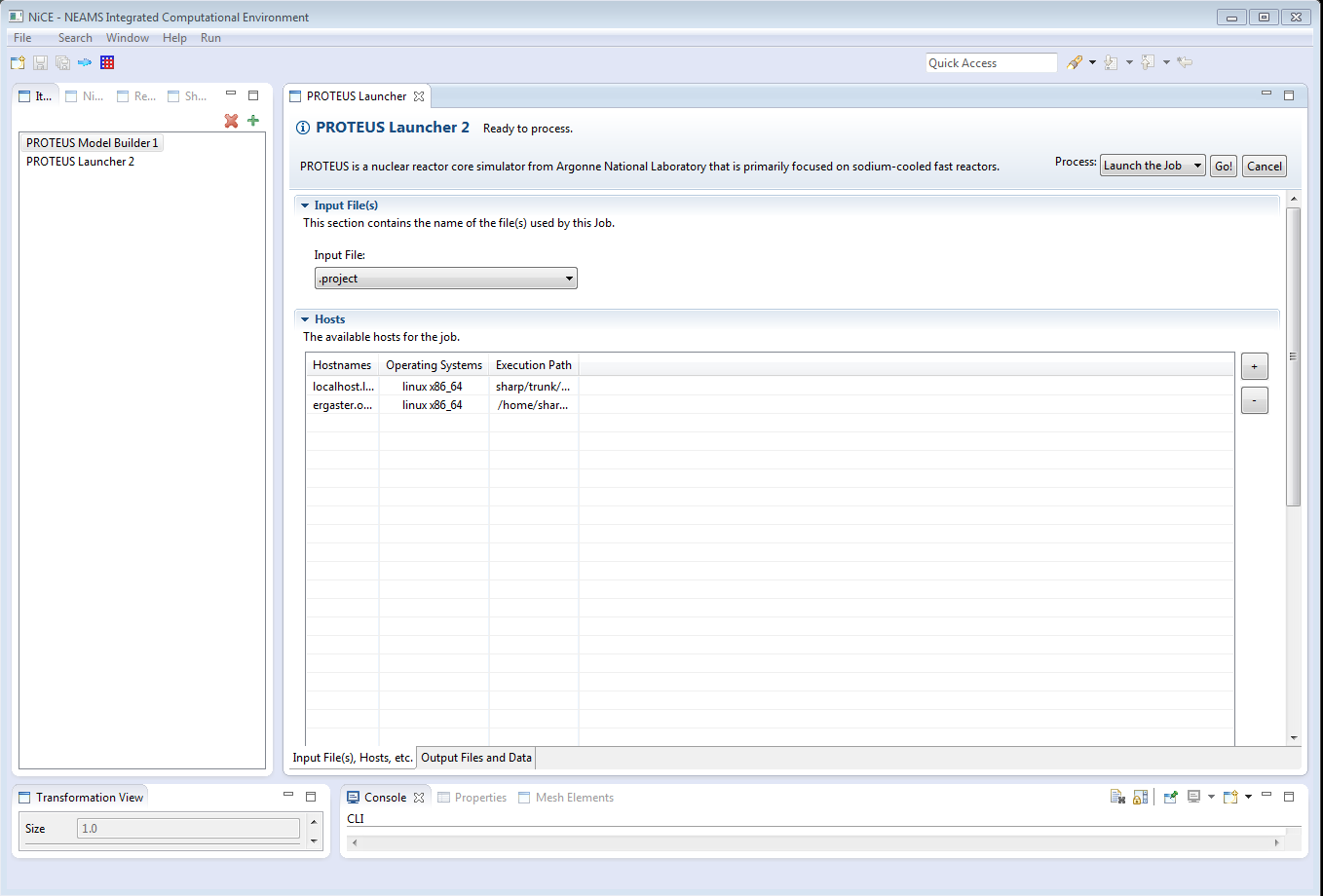Open the Input File .project dropdown

(x=446, y=279)
